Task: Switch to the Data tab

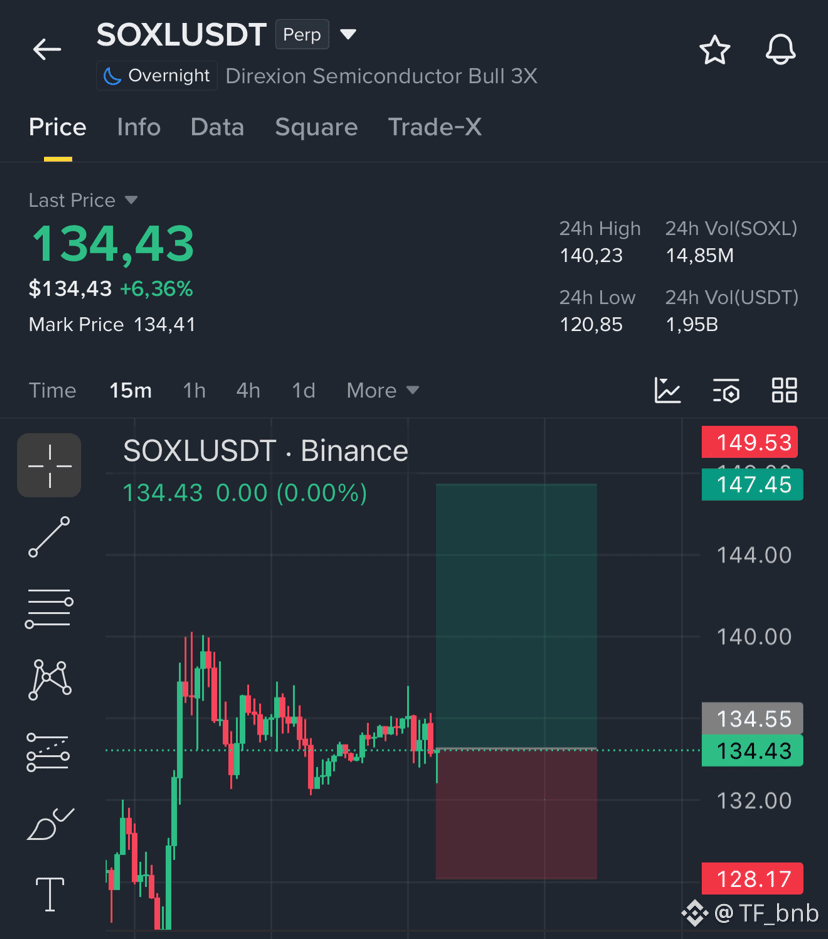Action: click(217, 127)
